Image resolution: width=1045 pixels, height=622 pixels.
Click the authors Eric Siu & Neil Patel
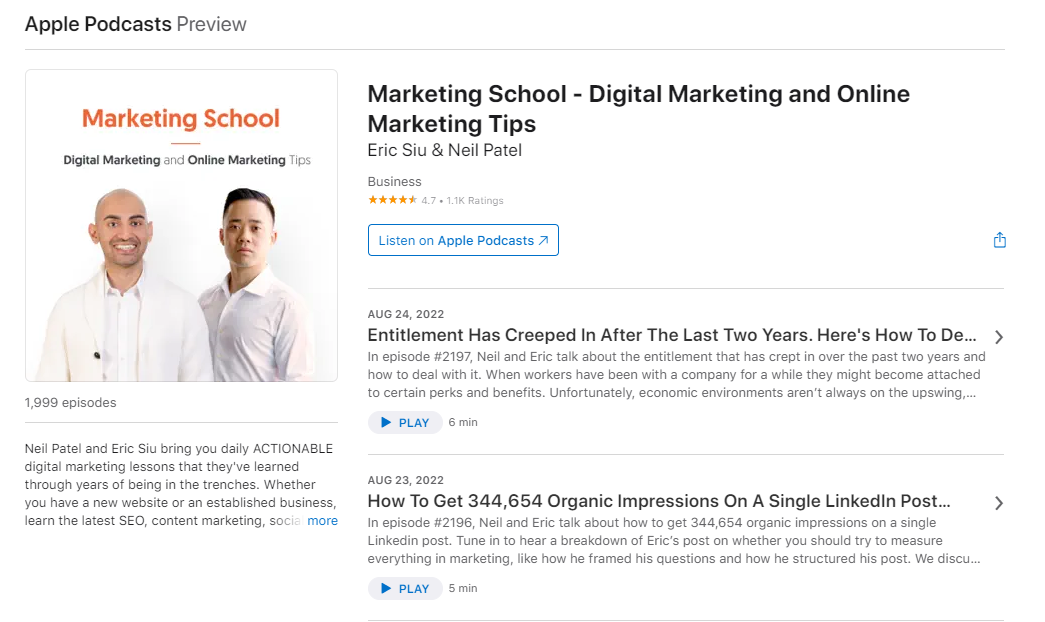[x=445, y=150]
